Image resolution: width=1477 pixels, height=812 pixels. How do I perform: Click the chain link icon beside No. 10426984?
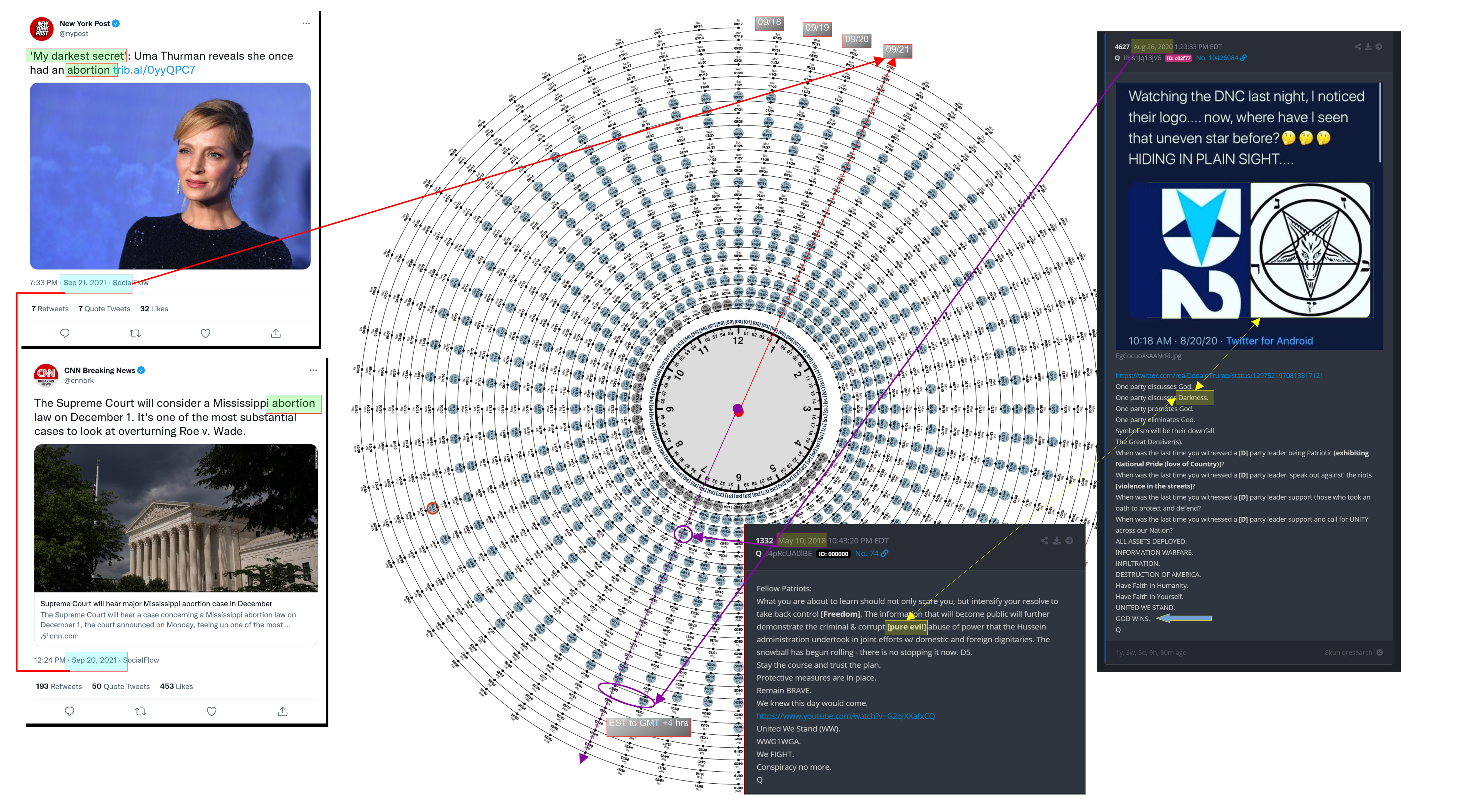click(1244, 58)
